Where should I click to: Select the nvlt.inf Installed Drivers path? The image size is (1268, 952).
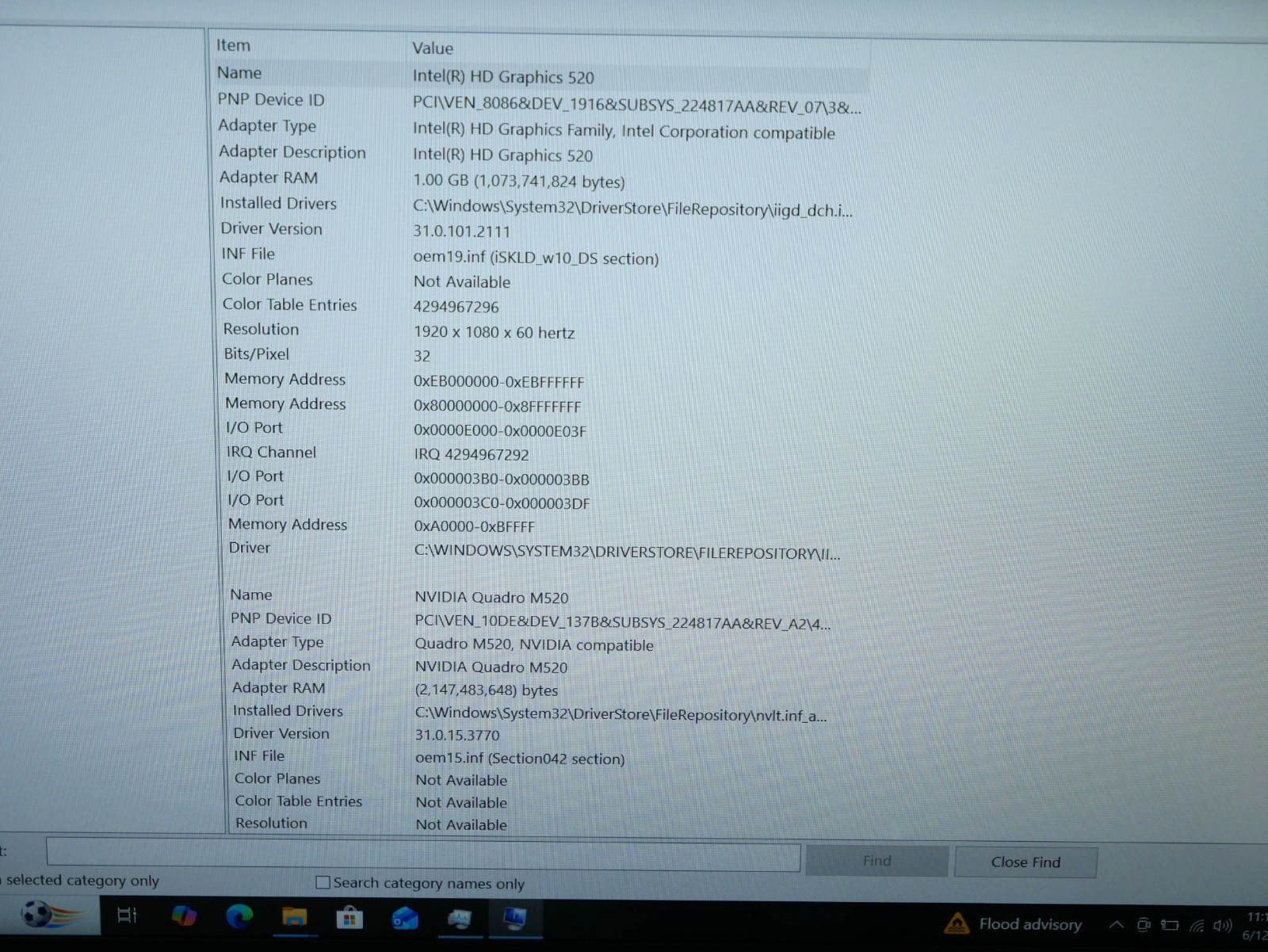point(621,714)
